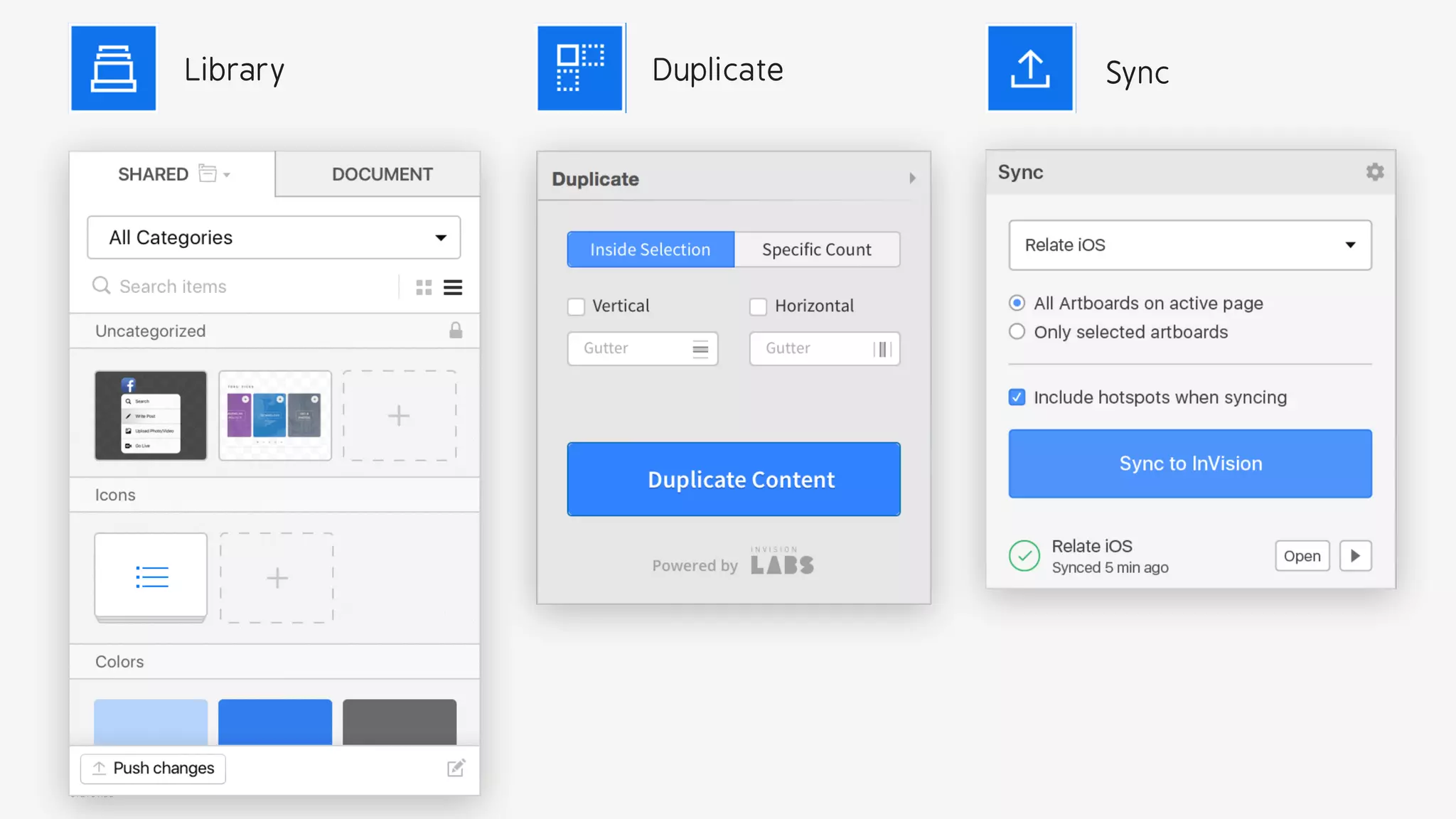Screen dimensions: 1456x819
Task: Switch library to list view
Action: pyautogui.click(x=453, y=287)
